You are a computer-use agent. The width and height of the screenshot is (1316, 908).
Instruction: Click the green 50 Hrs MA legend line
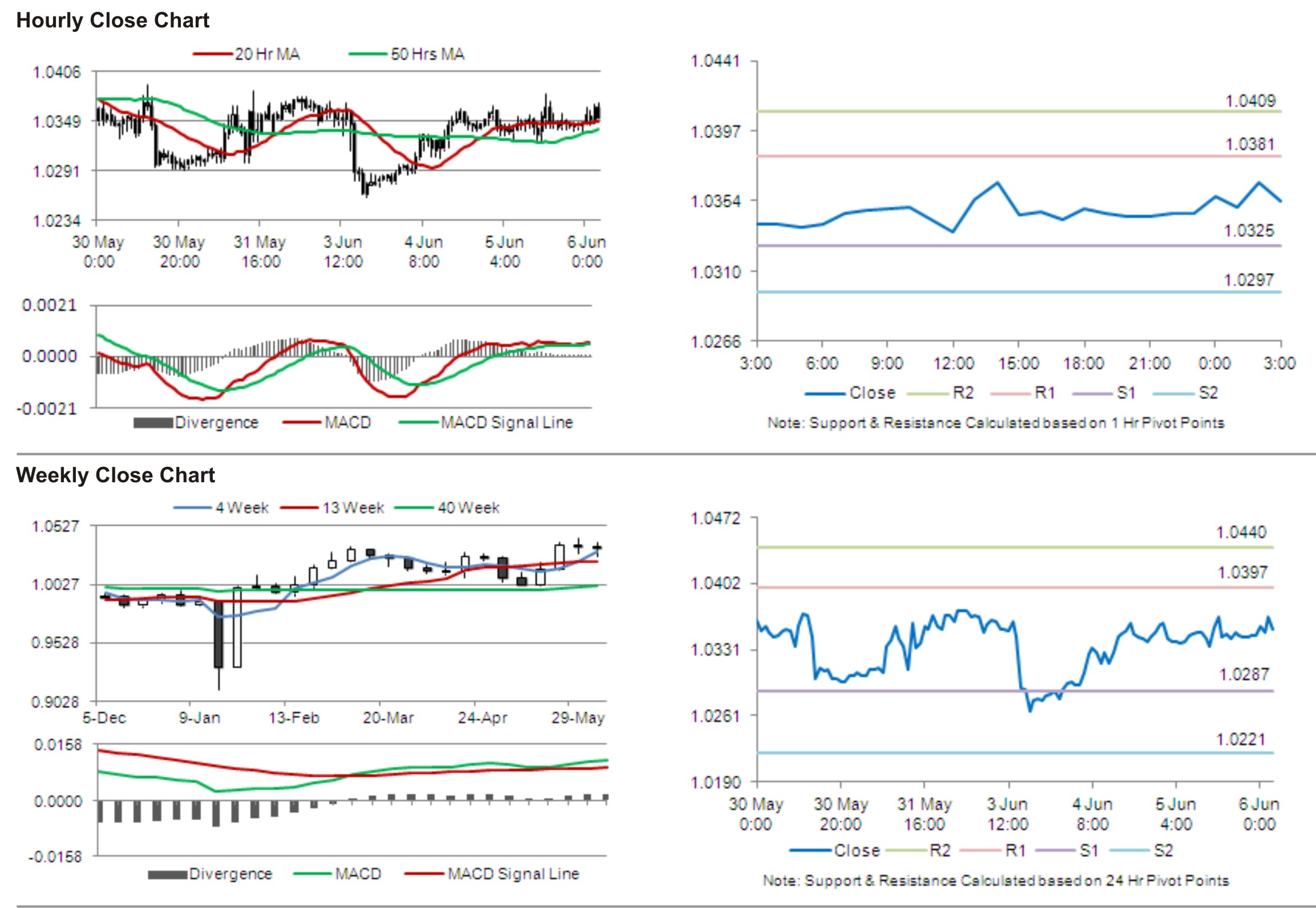coord(368,54)
